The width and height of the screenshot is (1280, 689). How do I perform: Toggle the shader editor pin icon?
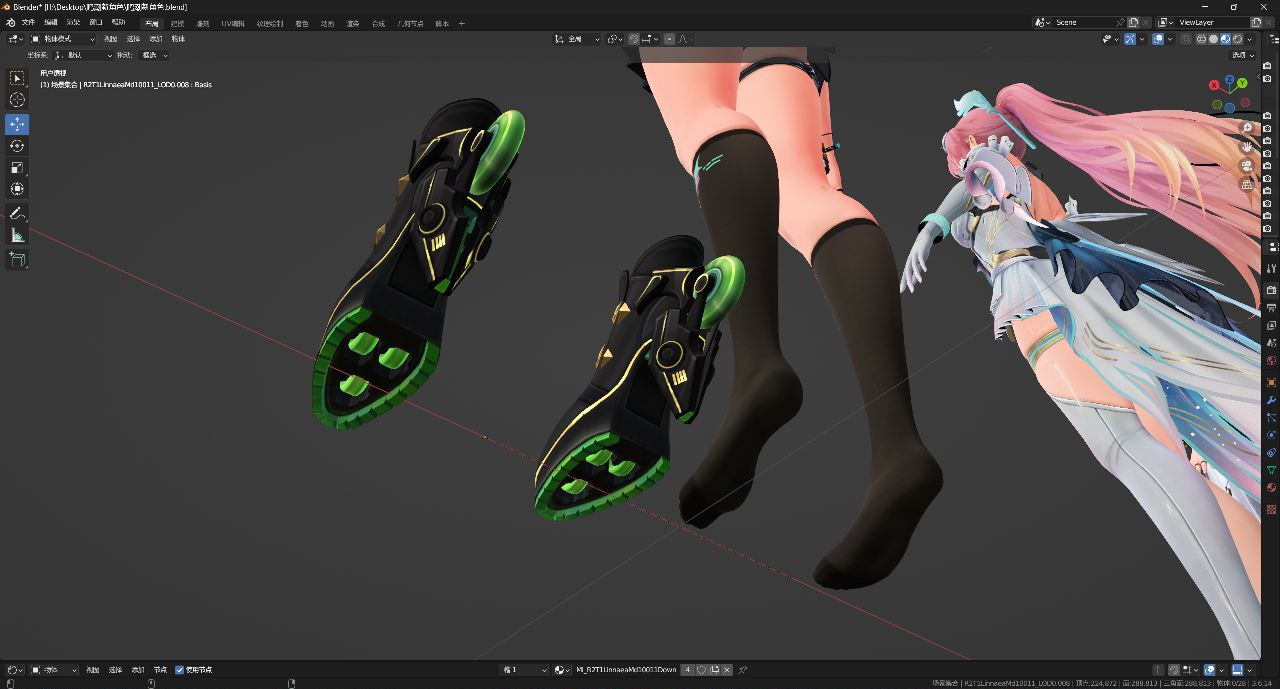tap(742, 670)
